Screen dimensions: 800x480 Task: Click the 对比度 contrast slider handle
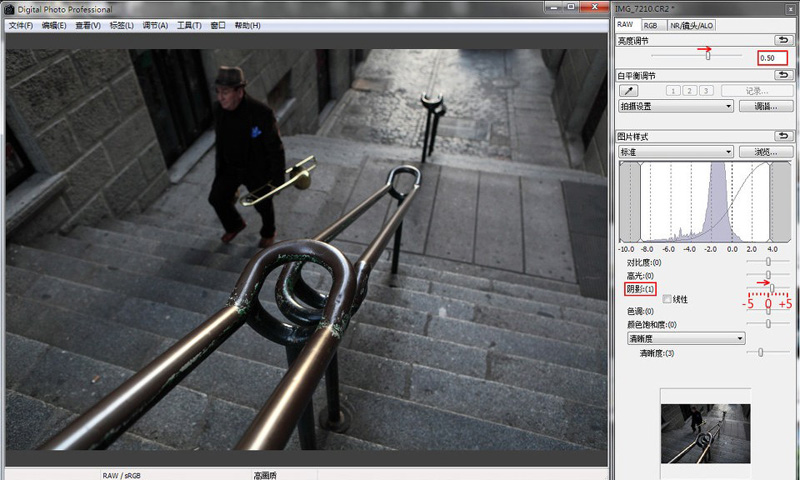tap(768, 262)
